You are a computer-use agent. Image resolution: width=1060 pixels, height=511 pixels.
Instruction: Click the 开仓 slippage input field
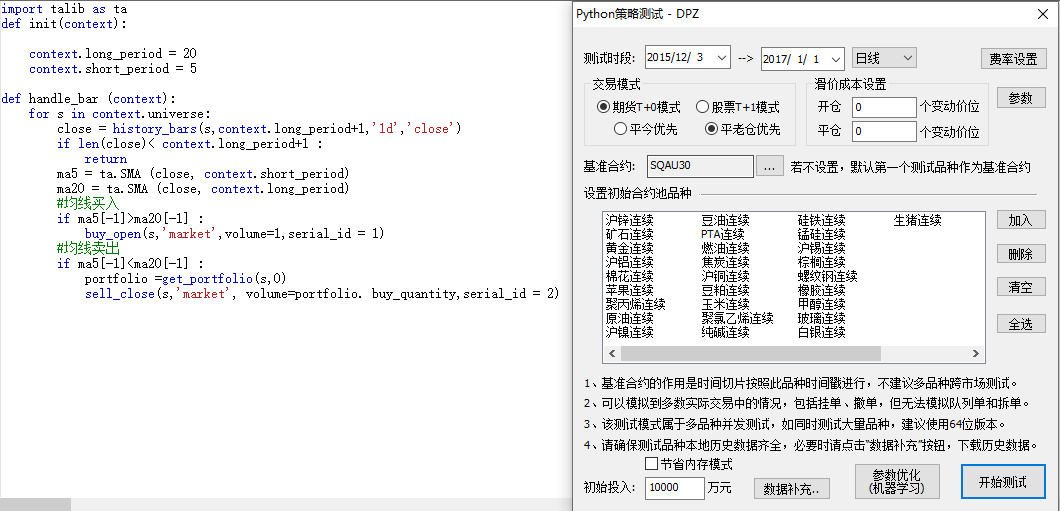coord(883,106)
